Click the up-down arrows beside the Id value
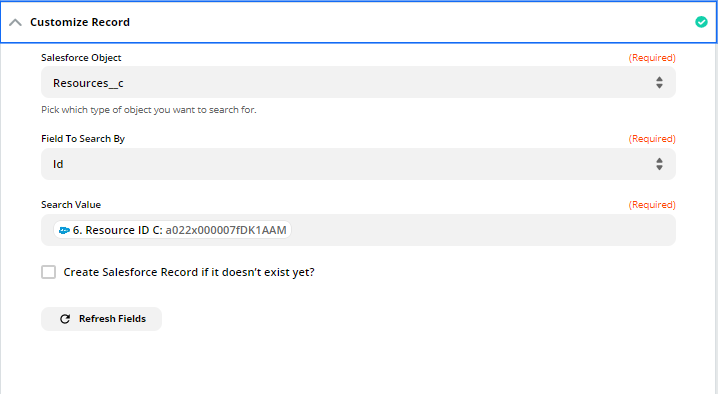The width and height of the screenshot is (718, 394). 659,164
